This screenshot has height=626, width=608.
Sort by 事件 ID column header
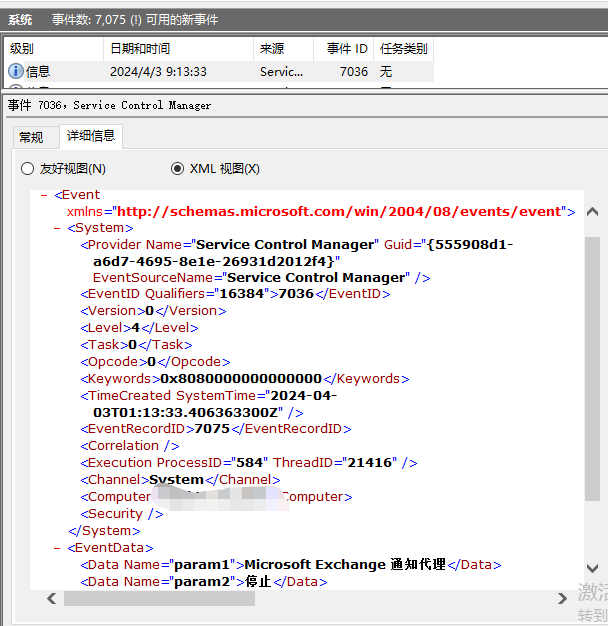click(344, 49)
